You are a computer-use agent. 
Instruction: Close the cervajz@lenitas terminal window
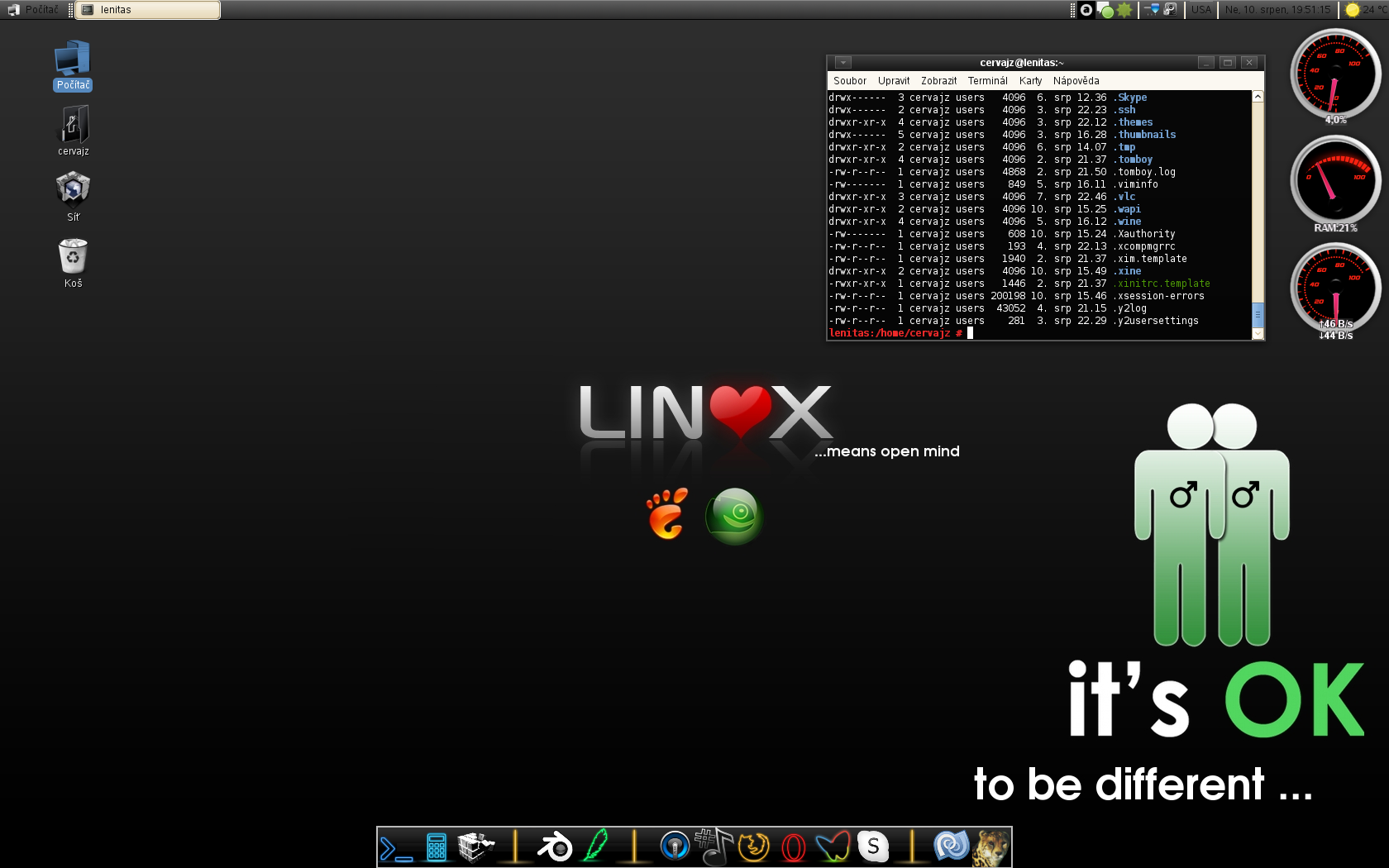pos(1249,63)
